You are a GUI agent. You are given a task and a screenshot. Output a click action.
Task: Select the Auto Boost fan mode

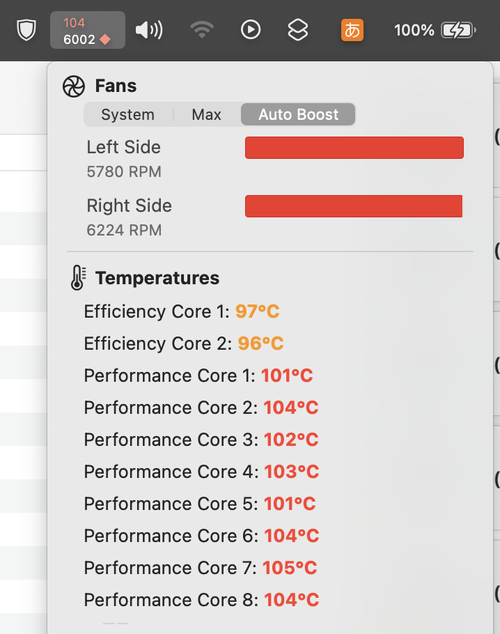[298, 115]
